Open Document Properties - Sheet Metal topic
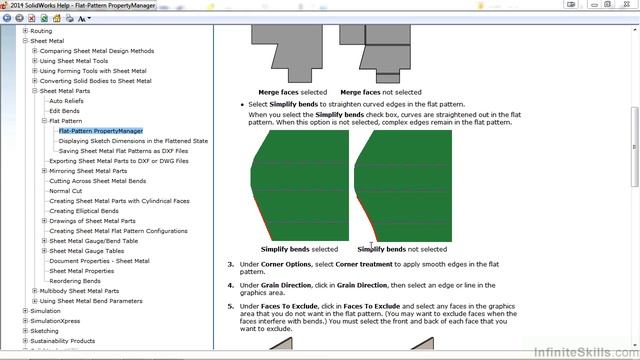Image resolution: width=640 pixels, height=360 pixels. coord(99,261)
